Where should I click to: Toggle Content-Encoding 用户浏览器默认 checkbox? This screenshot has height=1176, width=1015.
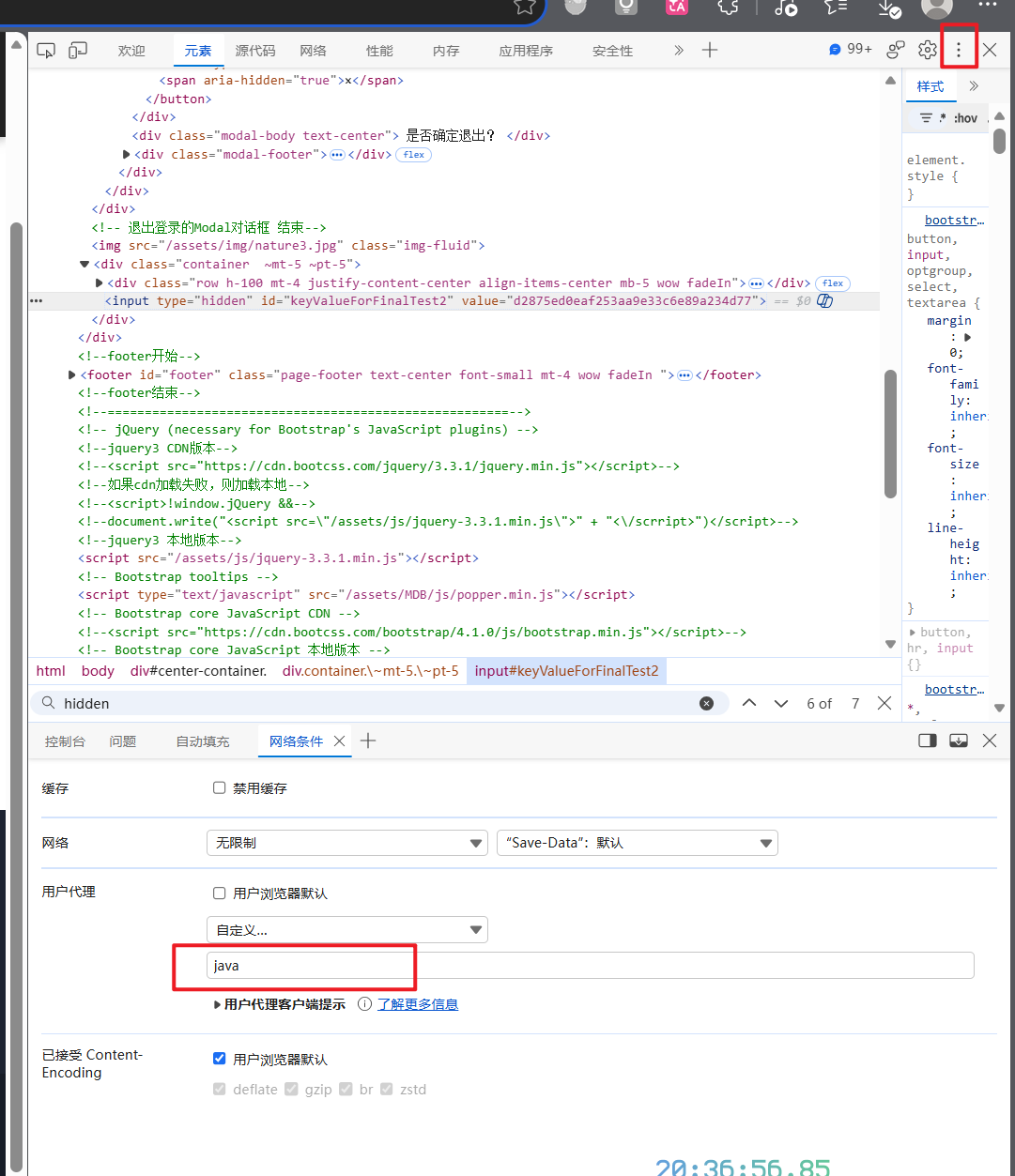220,1059
